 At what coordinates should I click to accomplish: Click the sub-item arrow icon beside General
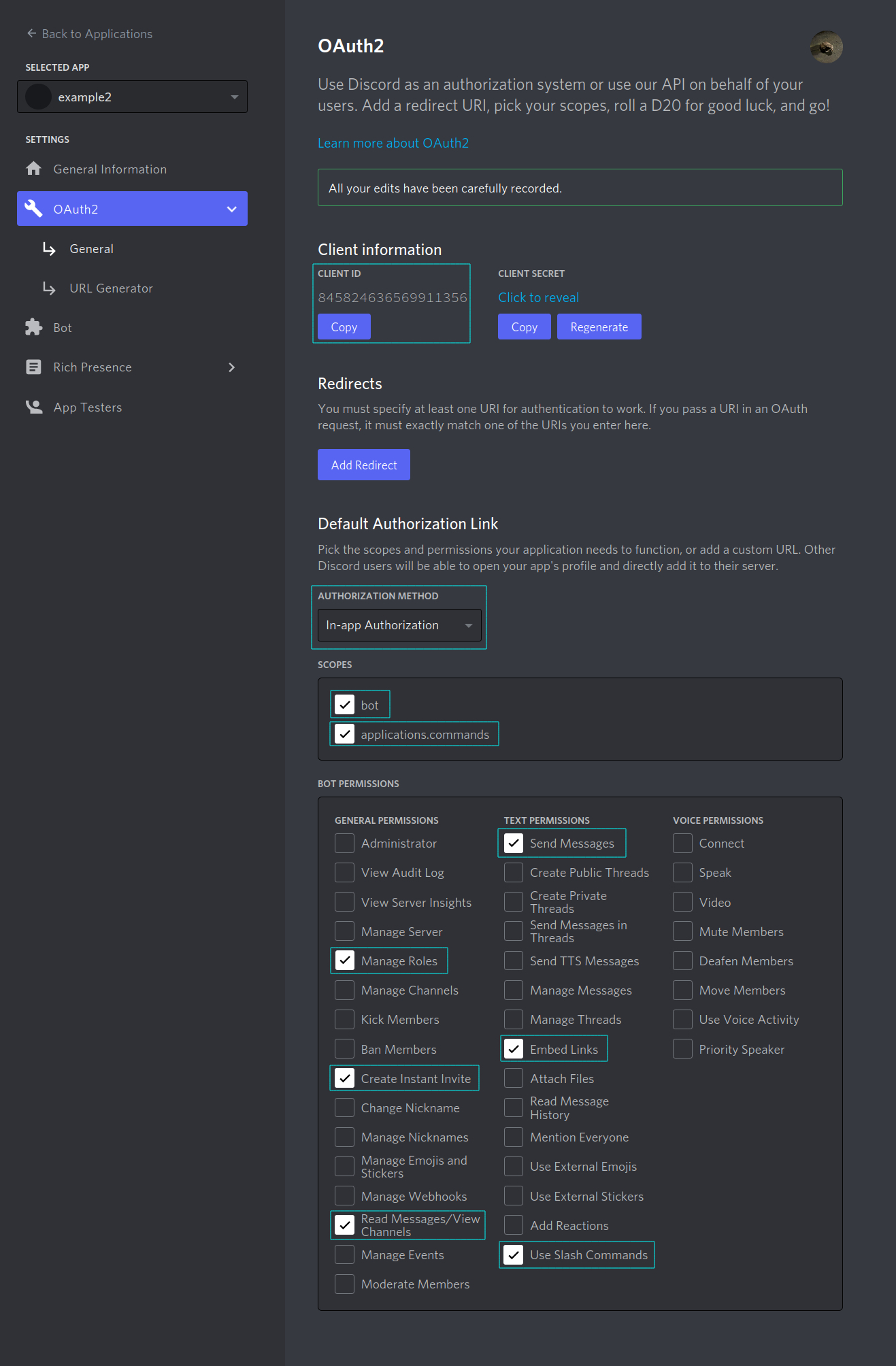[49, 248]
